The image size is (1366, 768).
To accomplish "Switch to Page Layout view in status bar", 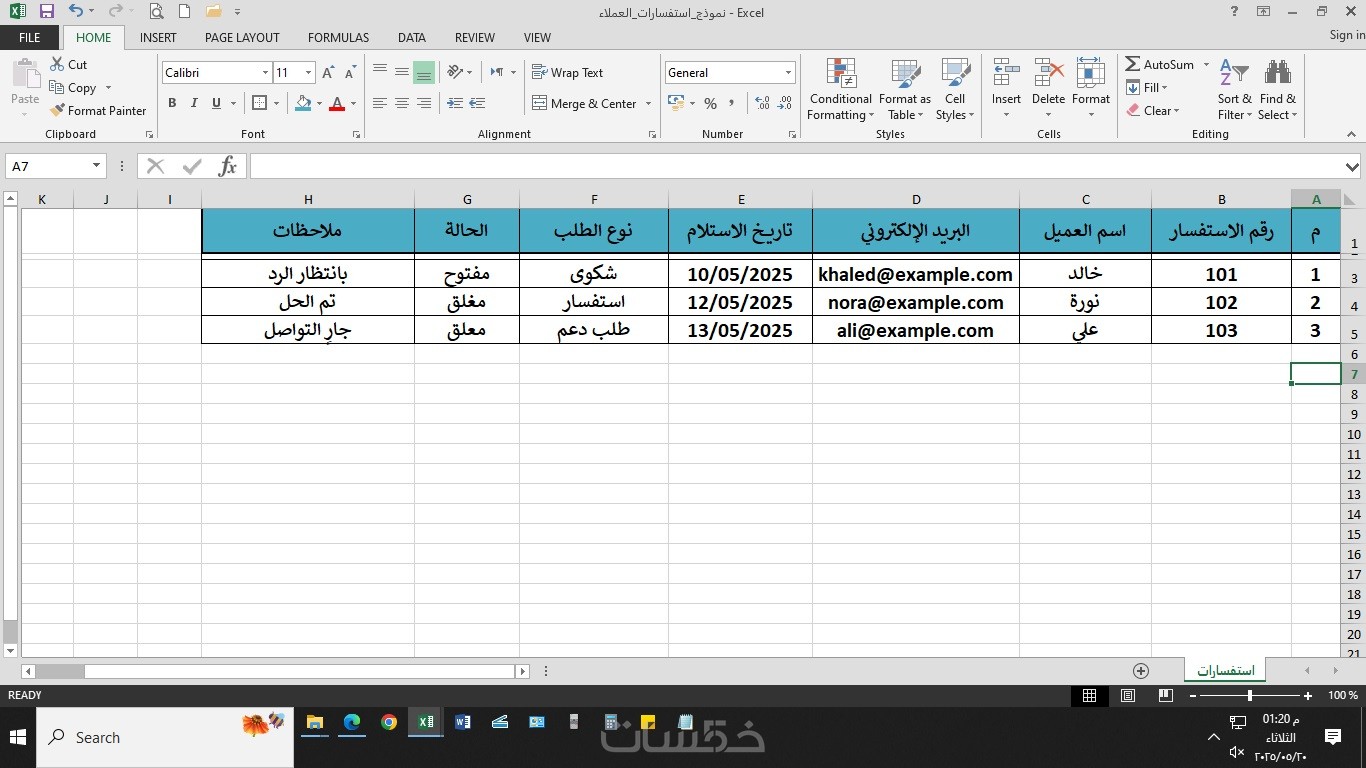I will 1128,696.
